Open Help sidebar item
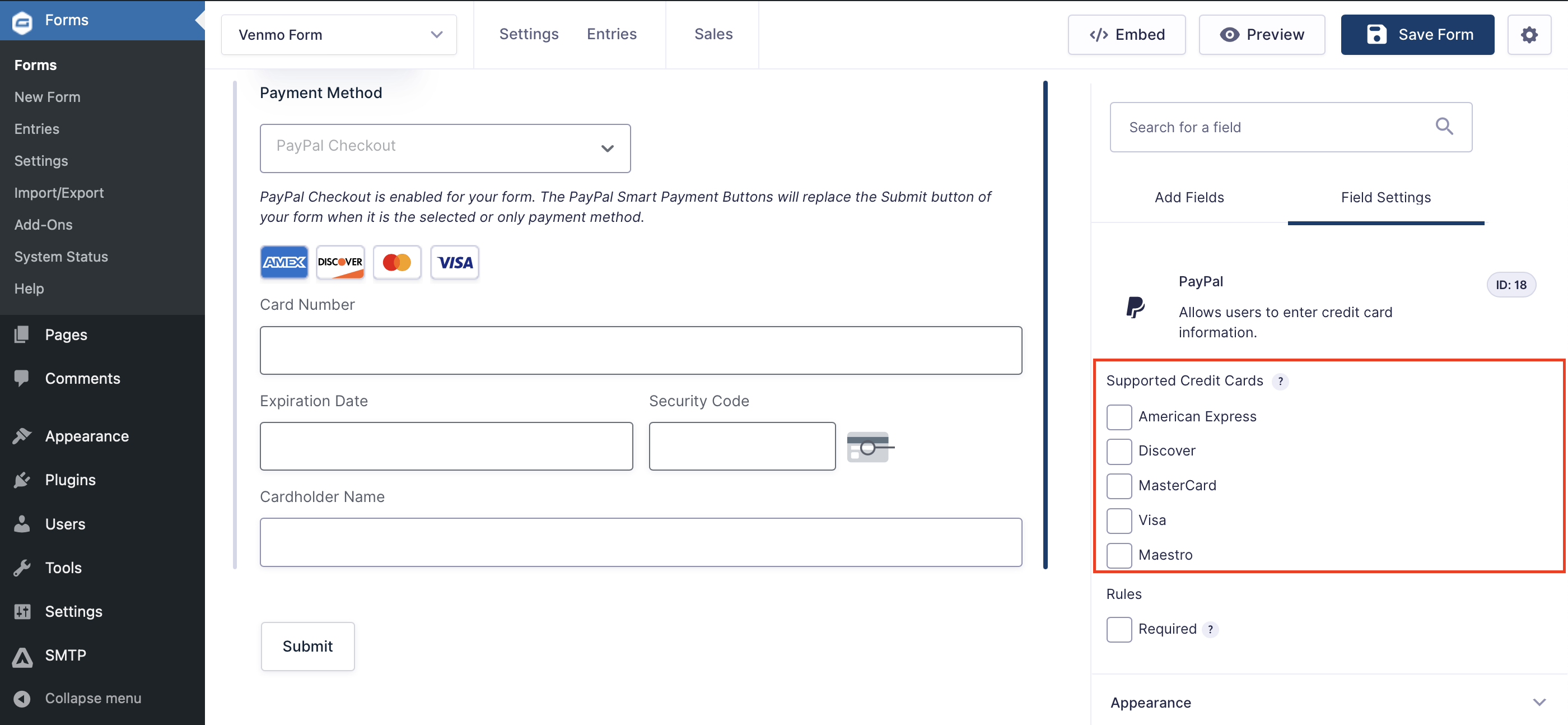 29,289
